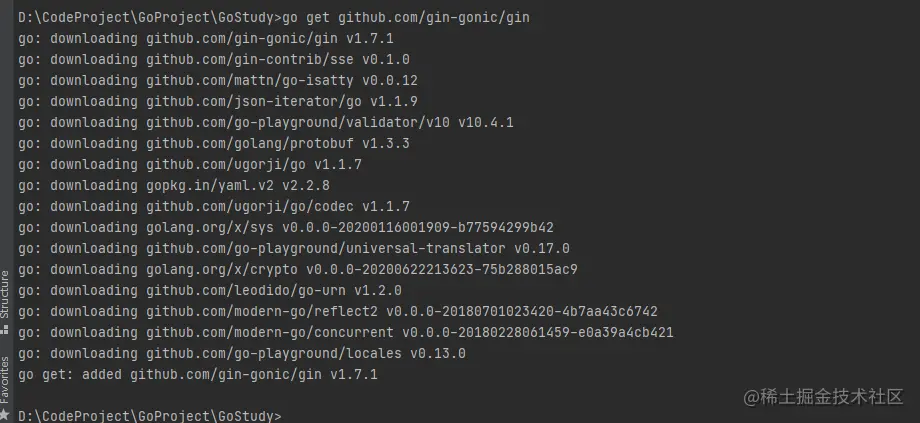Open the Favorites tool window tab
Viewport: 920px width, 423px height.
(x=5, y=387)
